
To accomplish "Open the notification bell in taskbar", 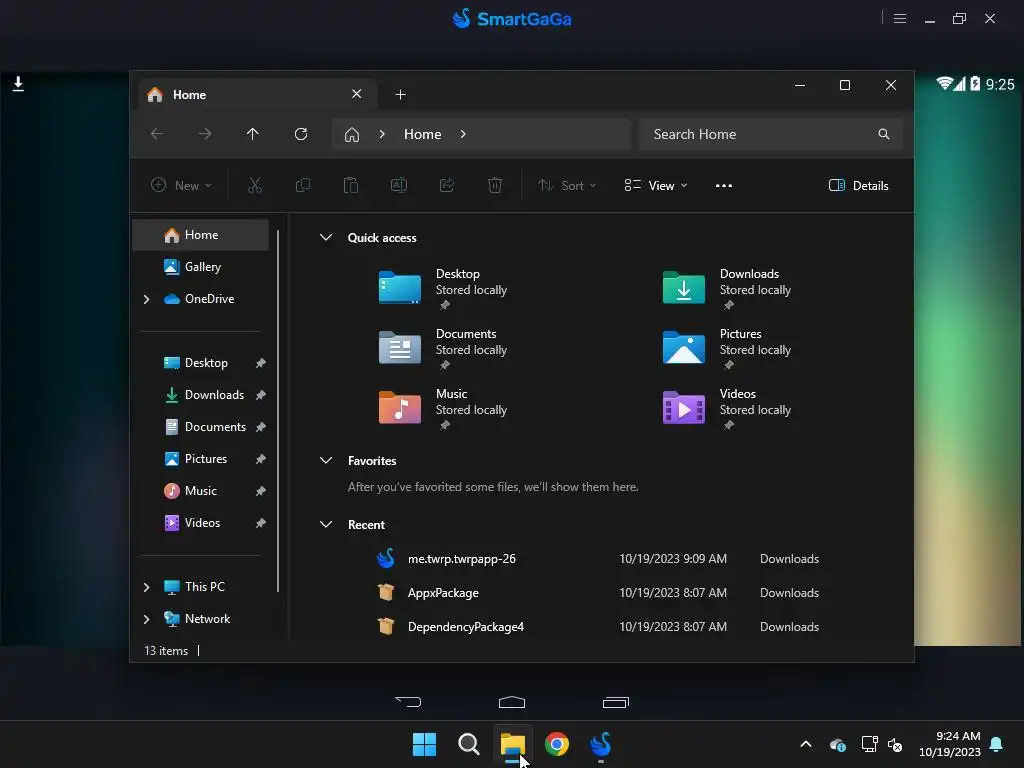I will pyautogui.click(x=997, y=744).
